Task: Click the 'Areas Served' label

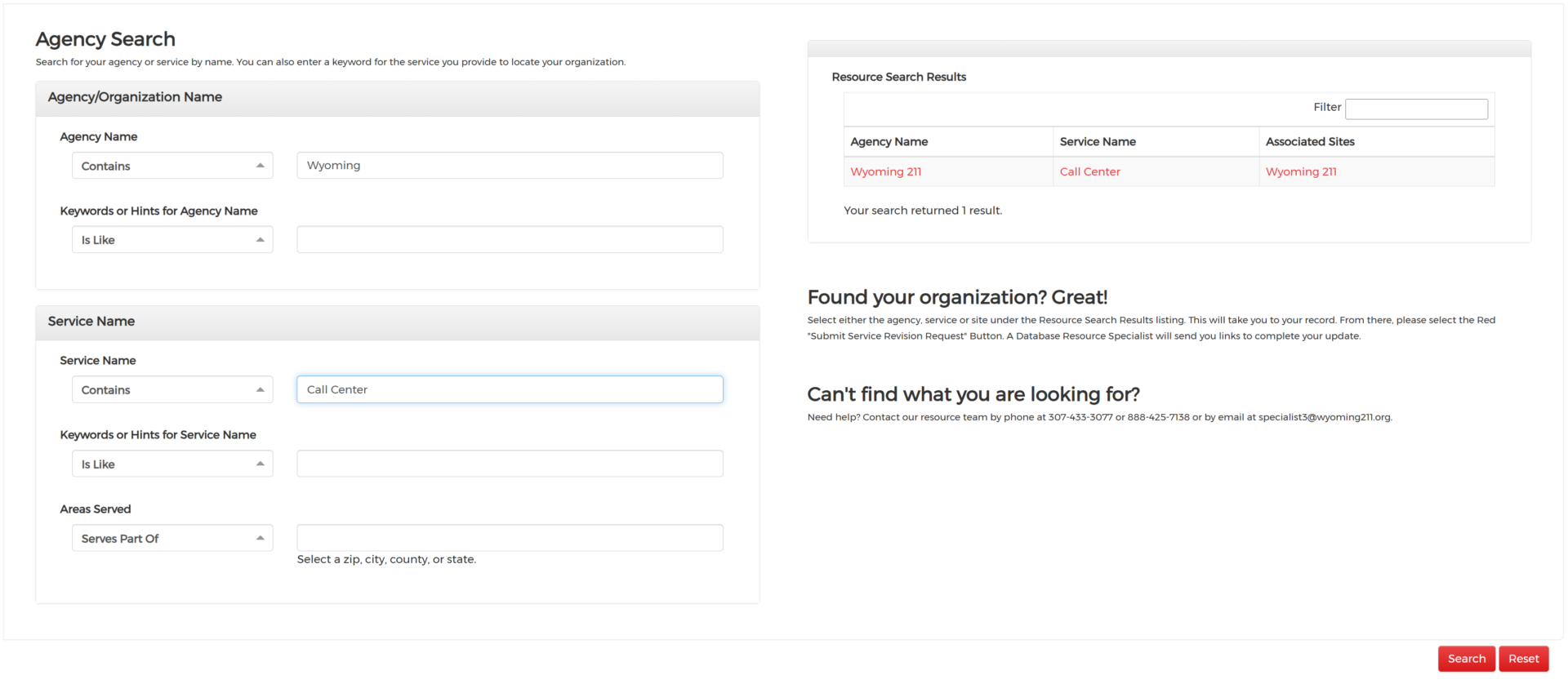Action: click(96, 509)
